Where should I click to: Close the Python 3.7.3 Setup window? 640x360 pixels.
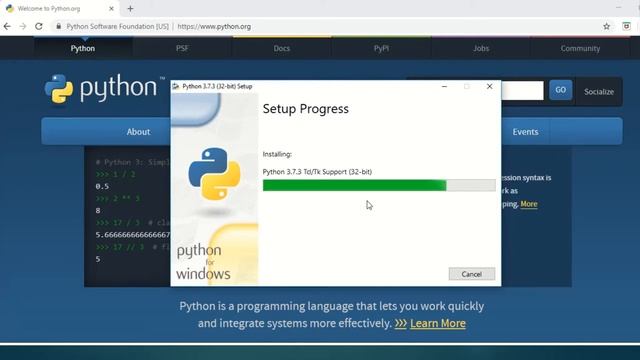point(489,87)
